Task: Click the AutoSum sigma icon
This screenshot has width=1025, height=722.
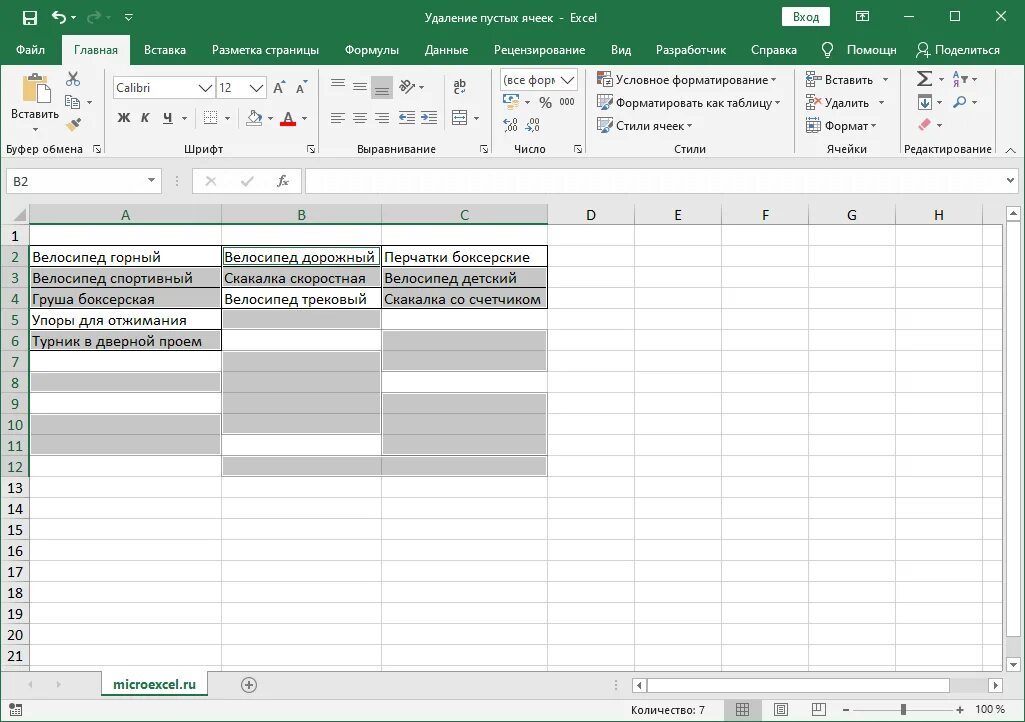Action: pos(924,79)
